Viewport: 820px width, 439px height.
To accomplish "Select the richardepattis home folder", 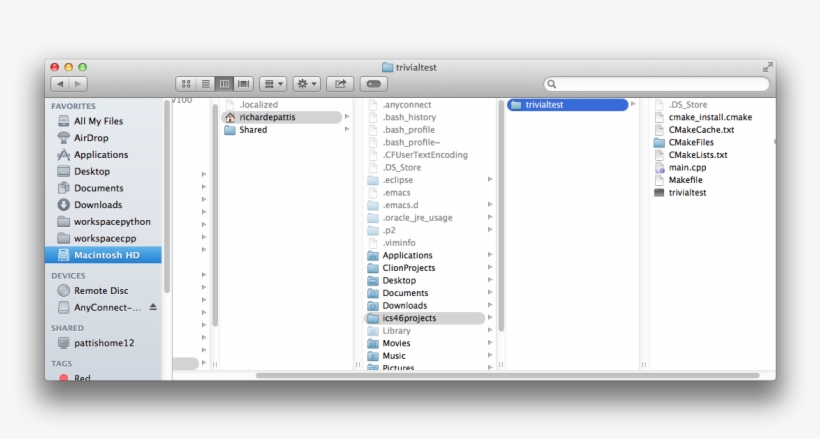I will coord(281,117).
